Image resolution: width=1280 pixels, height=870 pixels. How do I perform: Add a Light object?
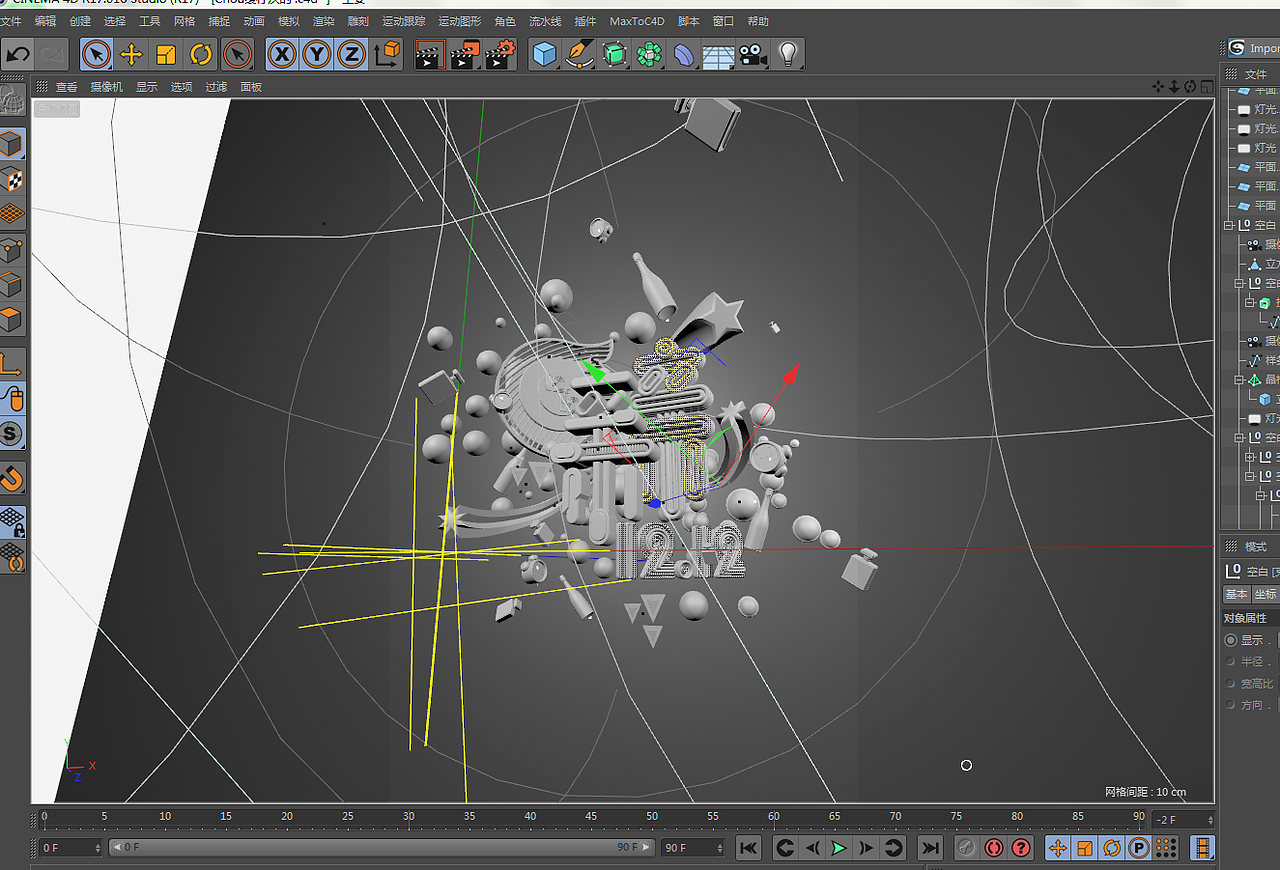tap(788, 54)
